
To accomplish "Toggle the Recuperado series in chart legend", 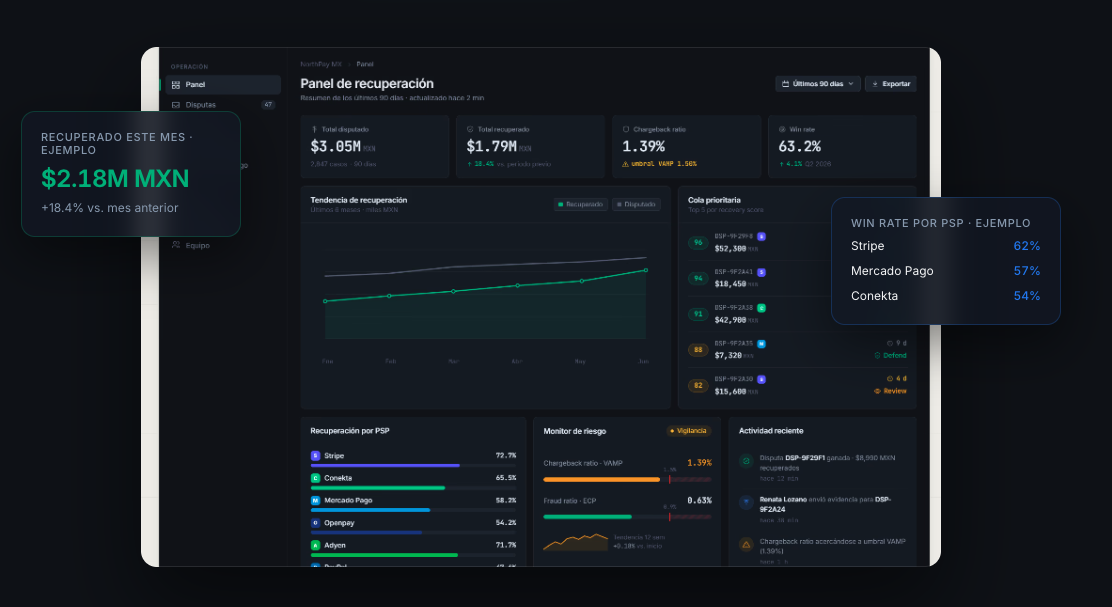I will pos(580,204).
